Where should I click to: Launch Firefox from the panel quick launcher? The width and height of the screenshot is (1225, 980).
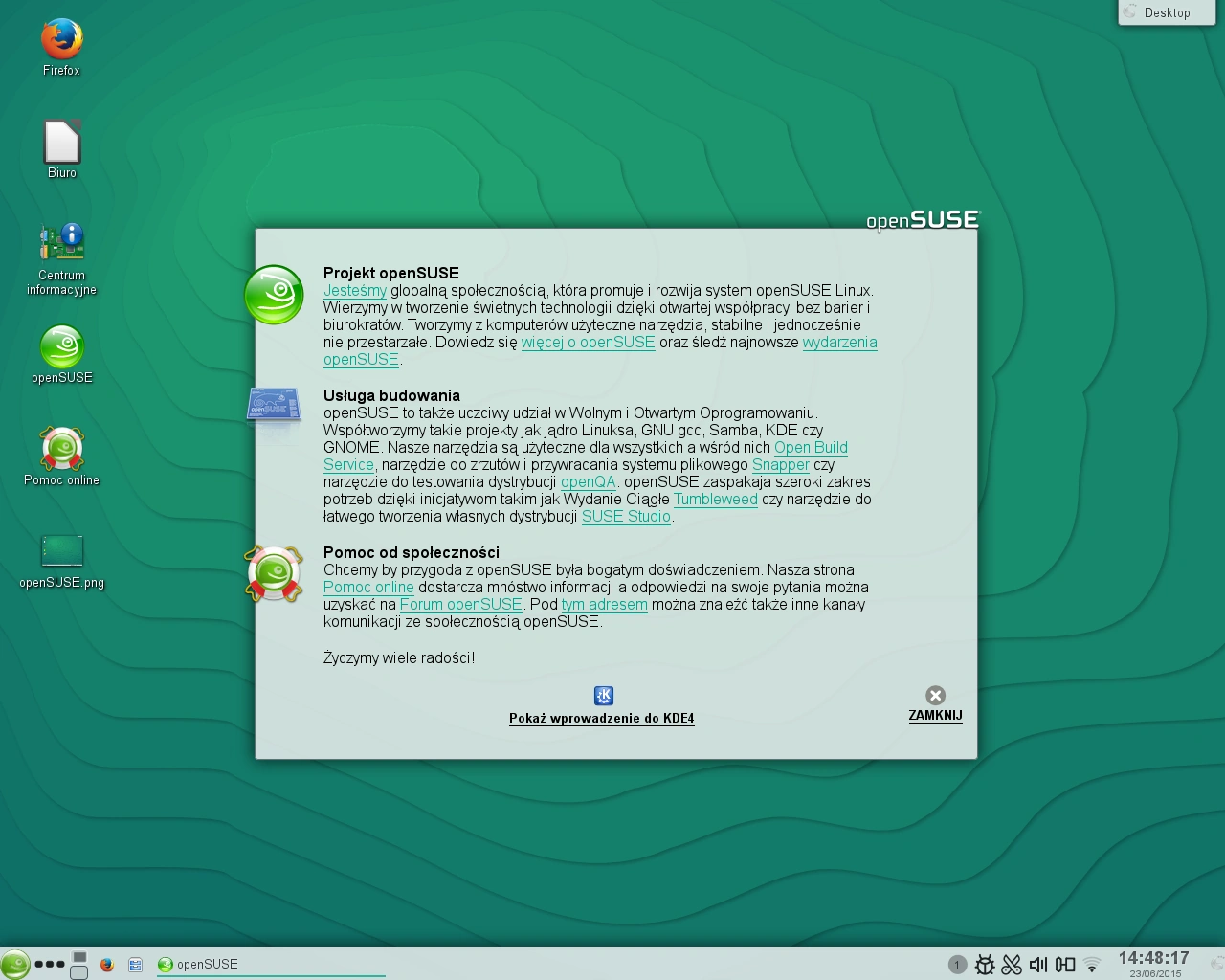pyautogui.click(x=107, y=965)
